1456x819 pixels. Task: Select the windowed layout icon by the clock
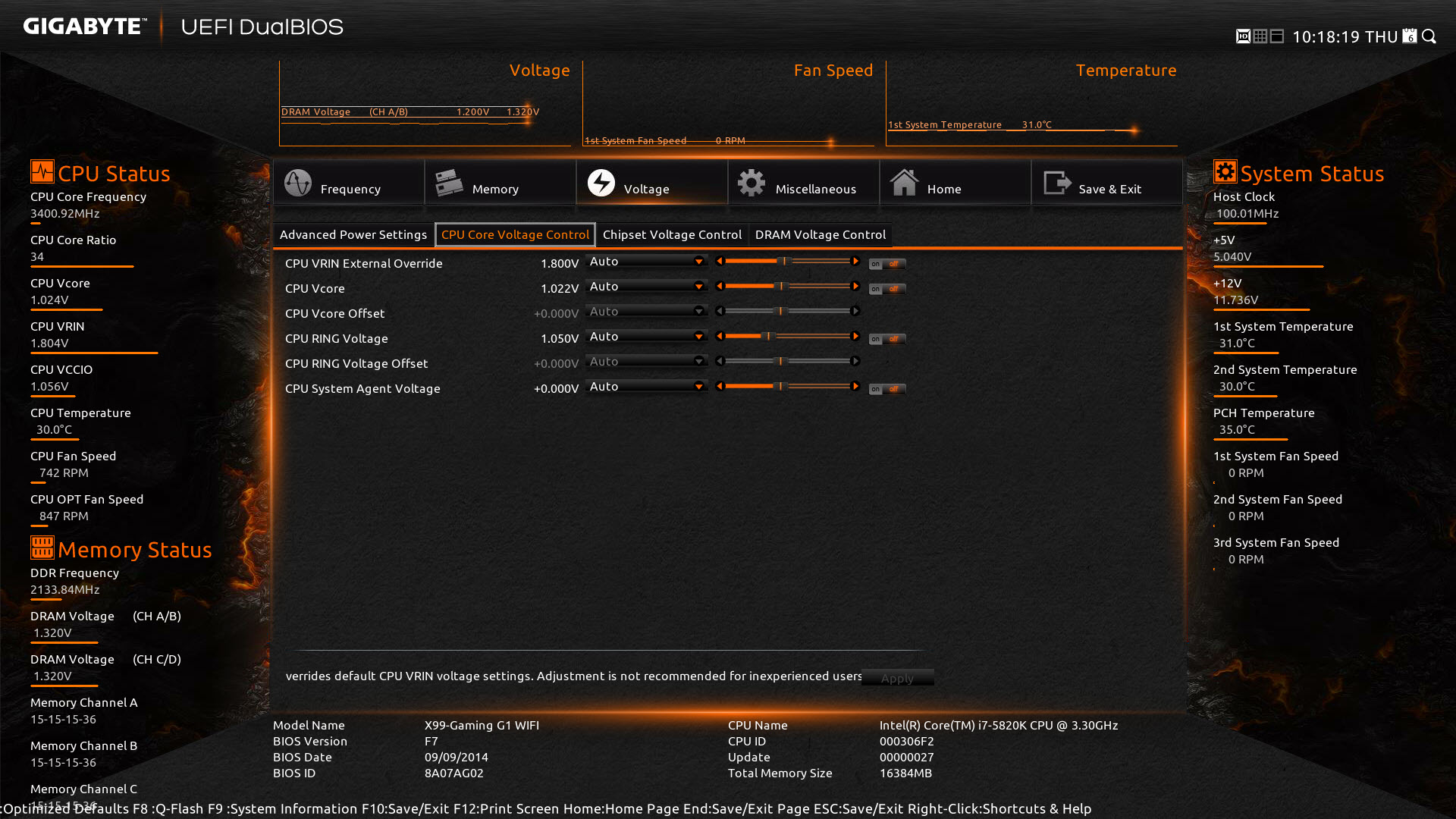point(1277,36)
